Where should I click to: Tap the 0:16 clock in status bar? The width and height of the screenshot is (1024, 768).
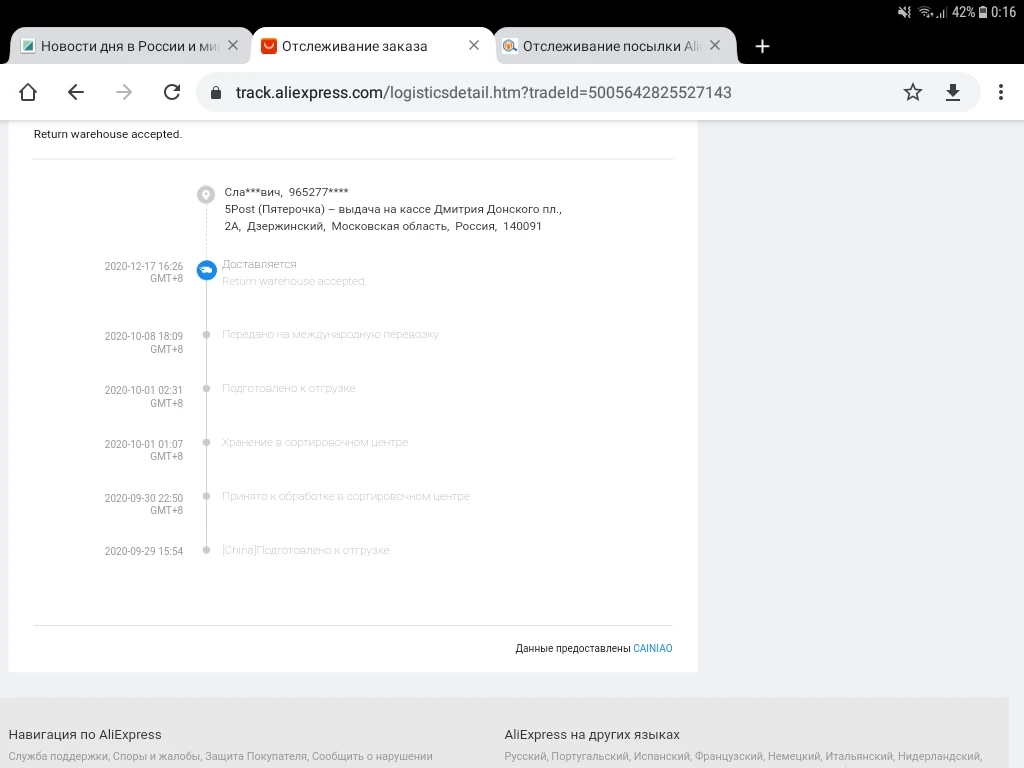point(1003,12)
